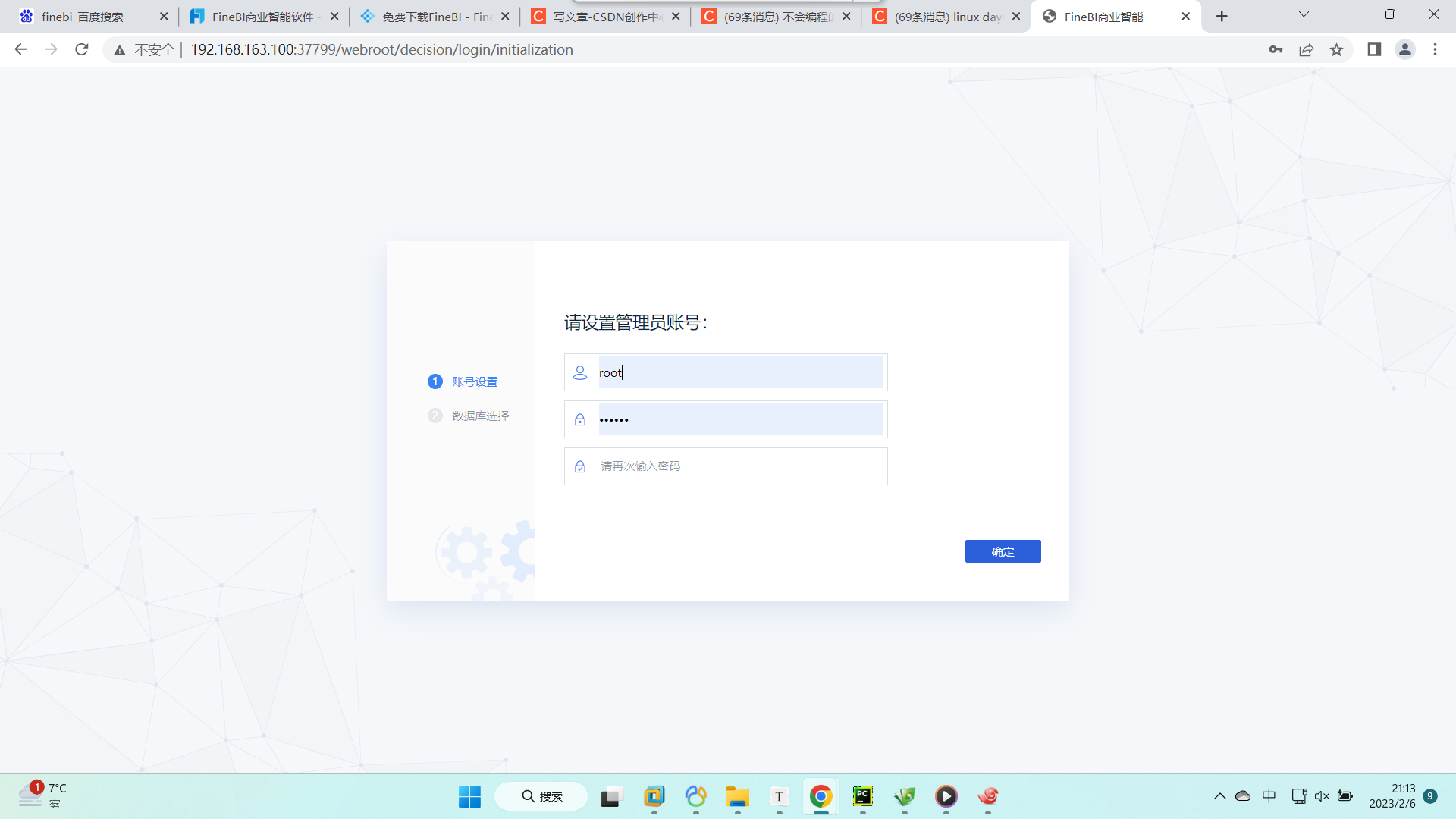Click the confirm password input field

tap(725, 466)
